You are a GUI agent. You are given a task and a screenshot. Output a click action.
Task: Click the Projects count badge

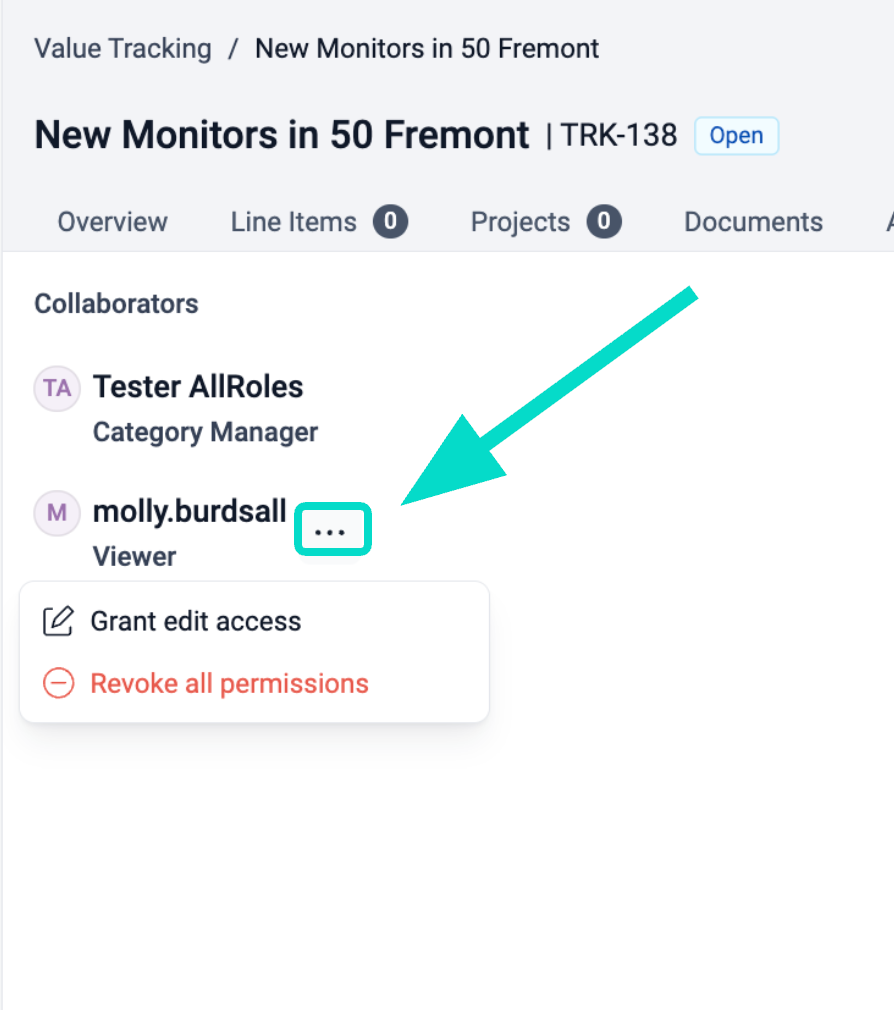pyautogui.click(x=604, y=221)
